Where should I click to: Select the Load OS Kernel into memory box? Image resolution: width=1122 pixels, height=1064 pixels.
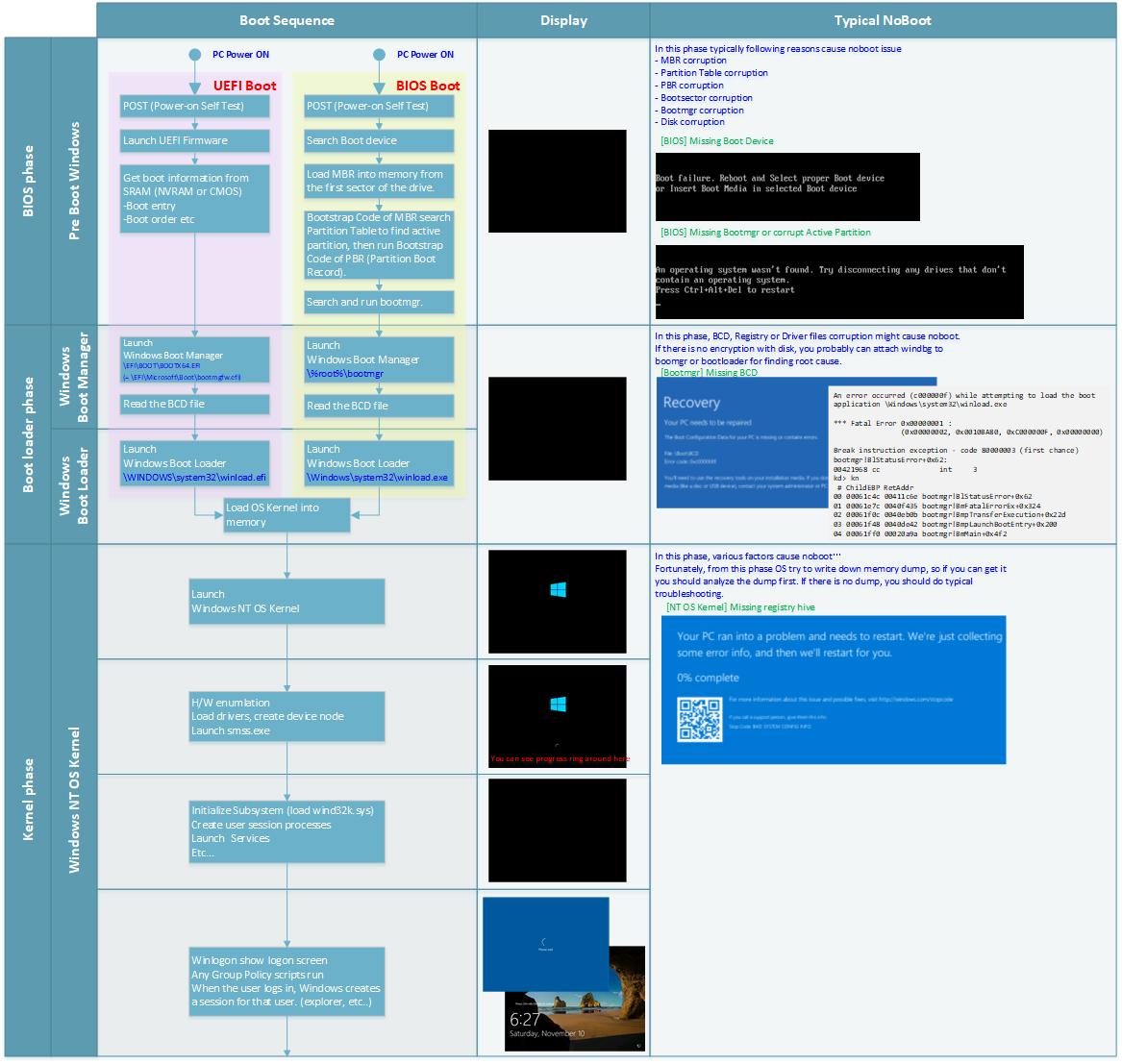(x=287, y=515)
